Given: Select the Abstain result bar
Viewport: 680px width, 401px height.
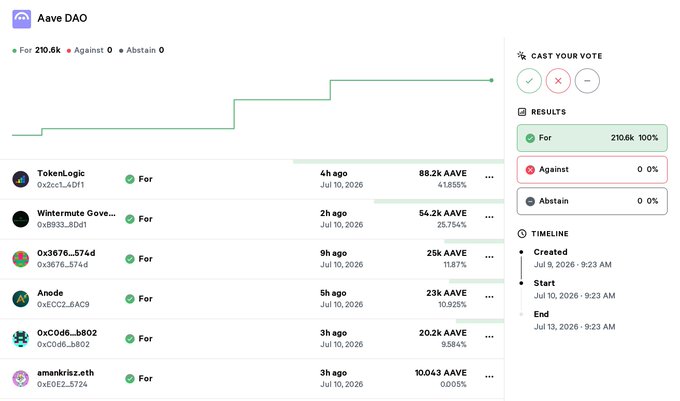Looking at the screenshot, I should (592, 201).
